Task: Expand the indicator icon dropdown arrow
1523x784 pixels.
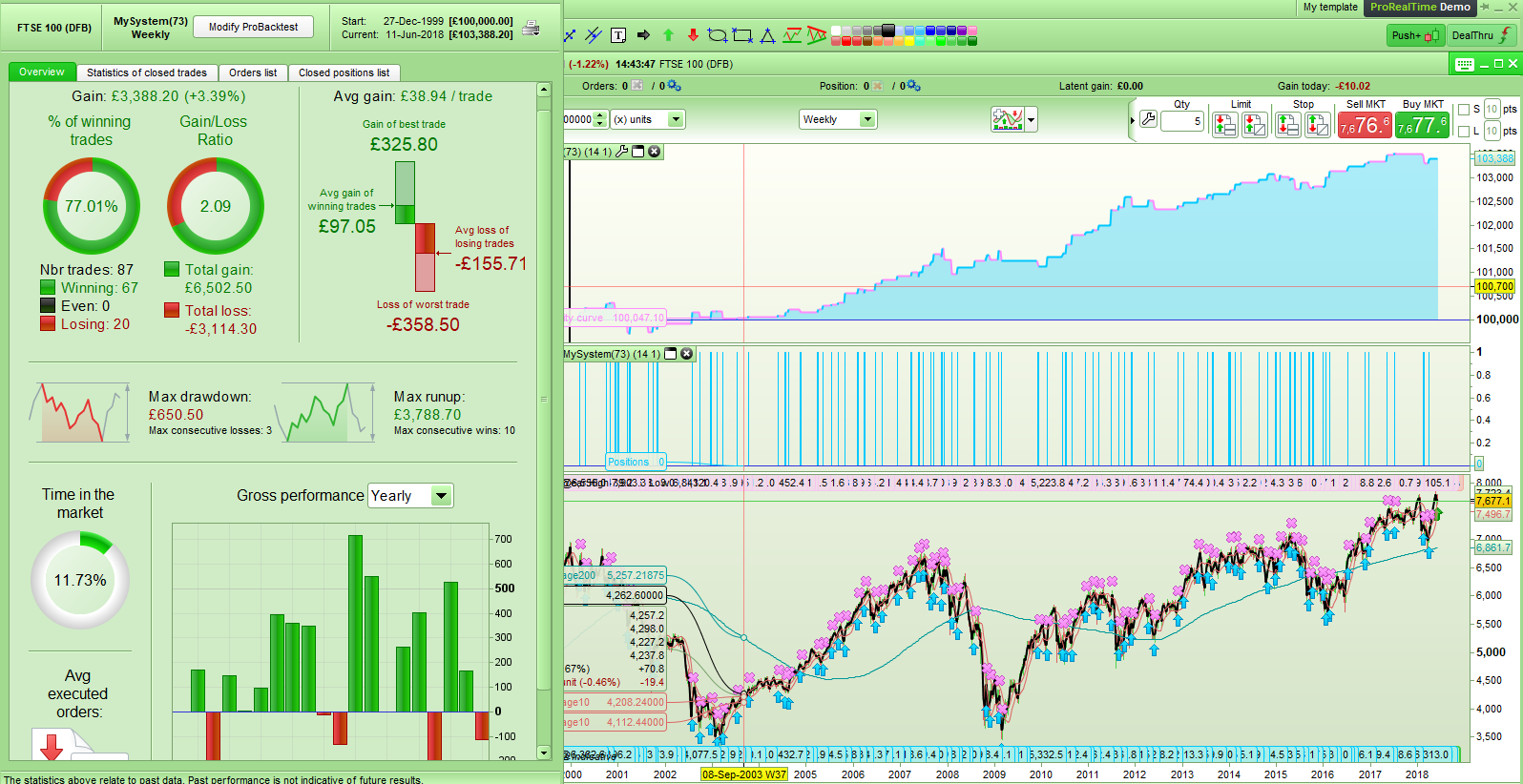Action: coord(1032,120)
